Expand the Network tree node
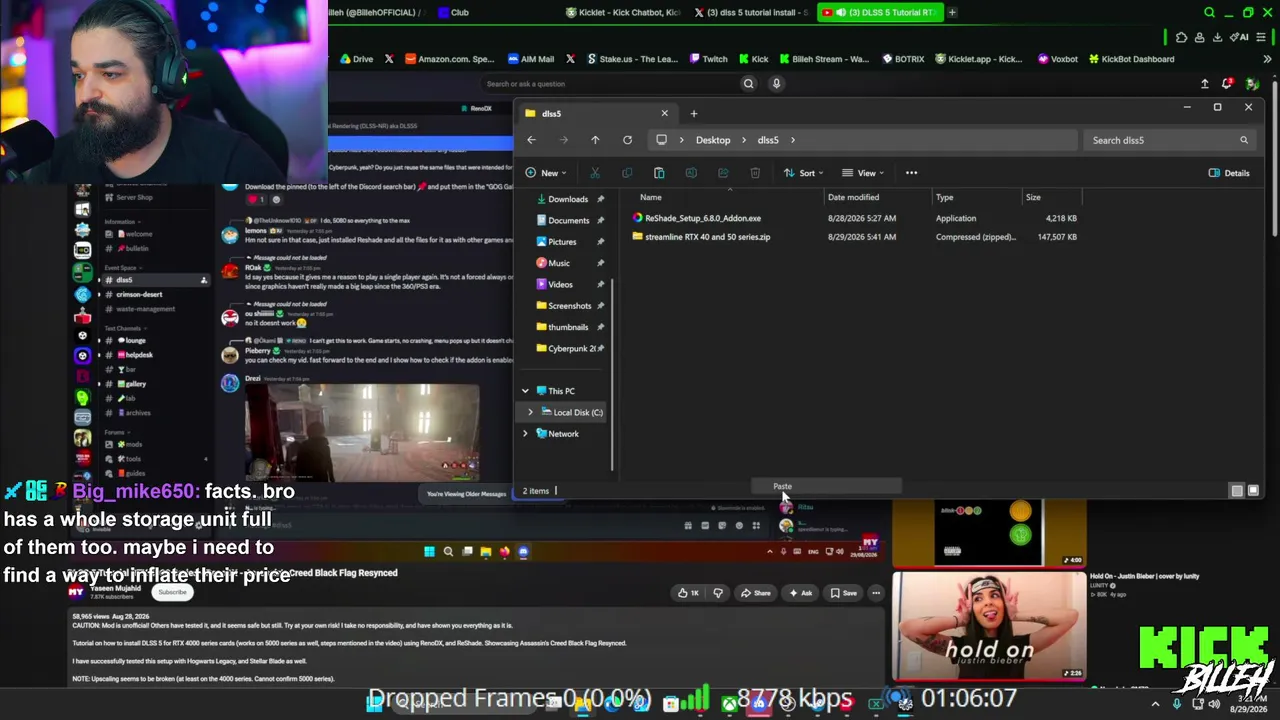This screenshot has height=720, width=1280. [x=525, y=434]
